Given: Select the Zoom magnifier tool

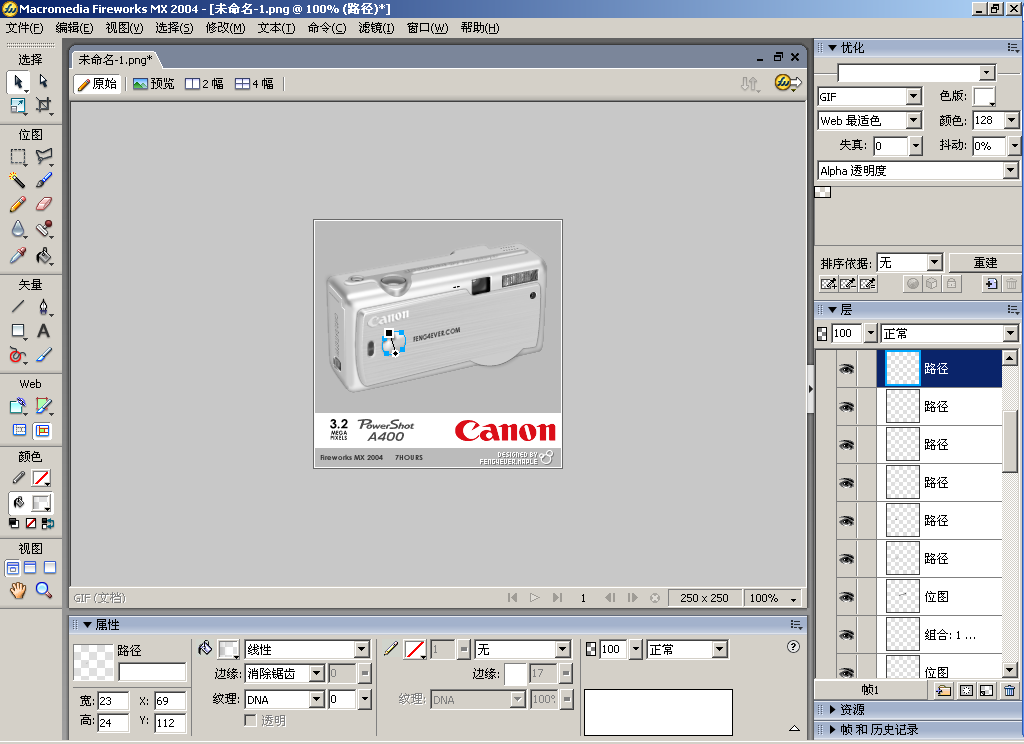Looking at the screenshot, I should click(x=43, y=590).
